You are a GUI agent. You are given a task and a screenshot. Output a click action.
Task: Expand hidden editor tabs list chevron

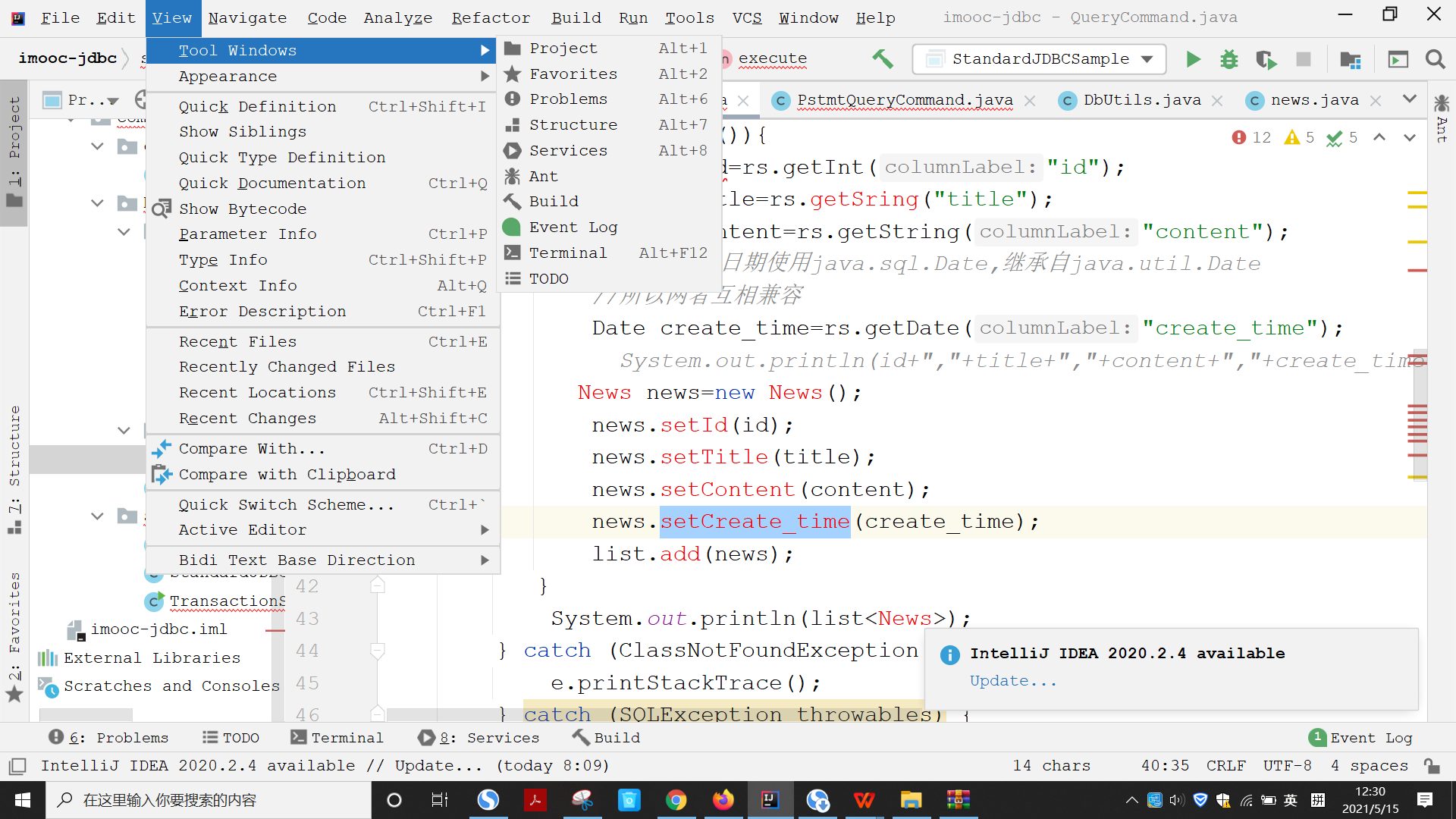(x=1410, y=99)
